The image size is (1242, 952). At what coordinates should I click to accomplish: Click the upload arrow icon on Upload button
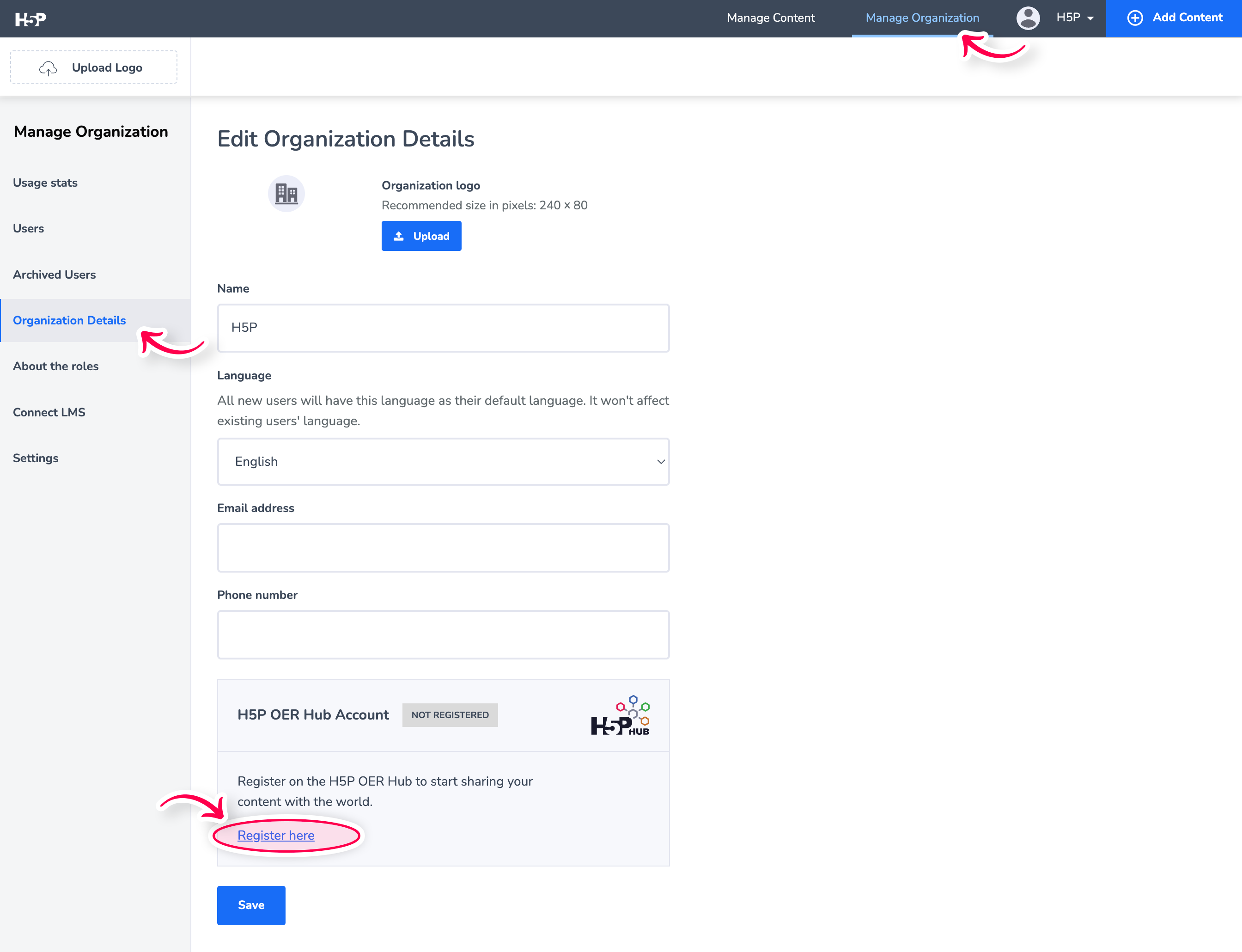(400, 236)
